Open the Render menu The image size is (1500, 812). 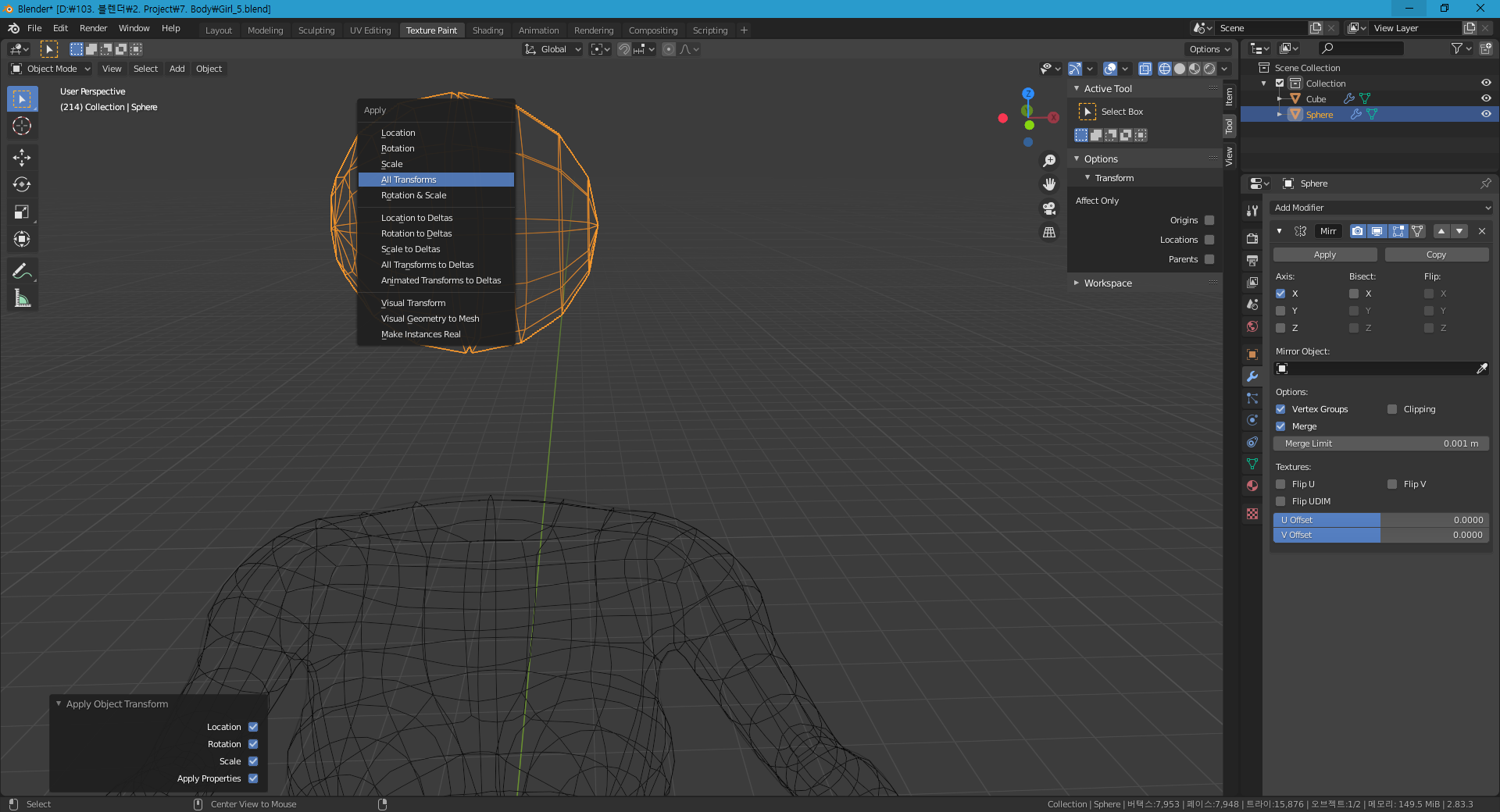coord(93,28)
